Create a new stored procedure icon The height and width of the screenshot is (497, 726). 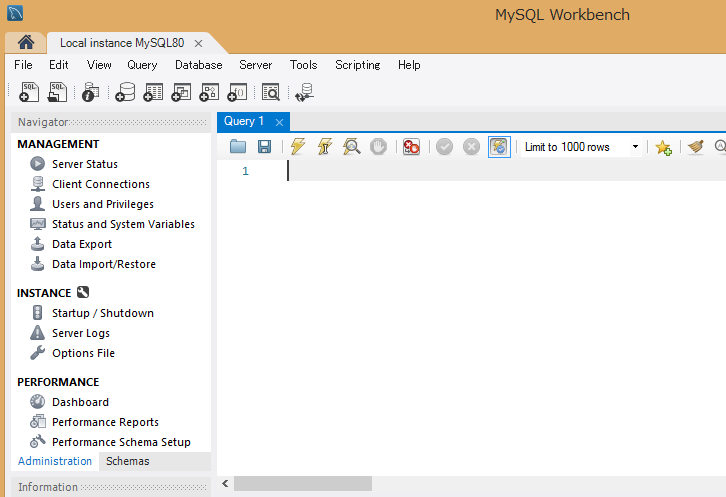point(209,92)
